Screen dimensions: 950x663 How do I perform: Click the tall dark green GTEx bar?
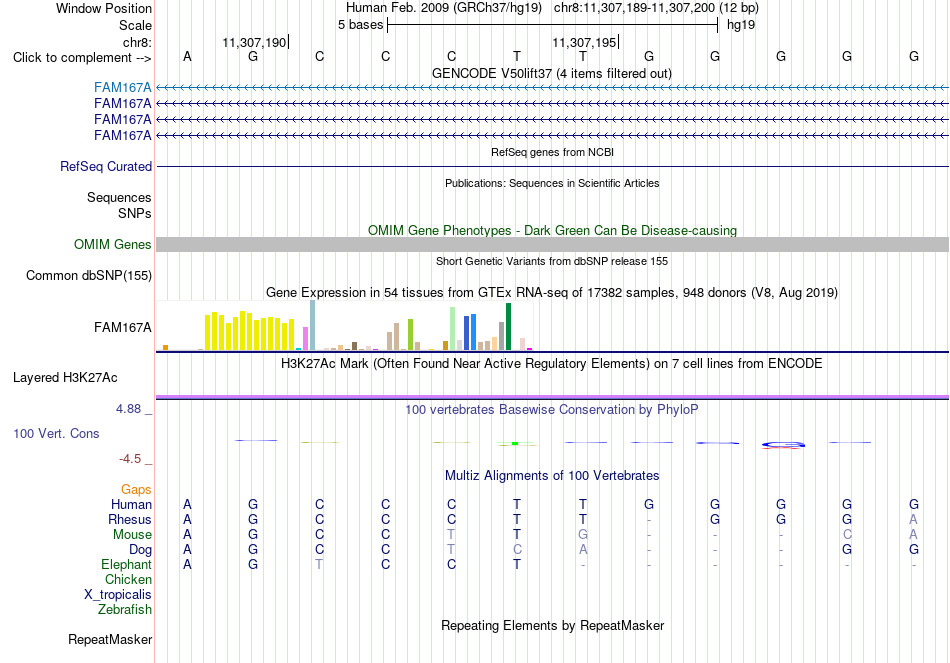point(508,327)
